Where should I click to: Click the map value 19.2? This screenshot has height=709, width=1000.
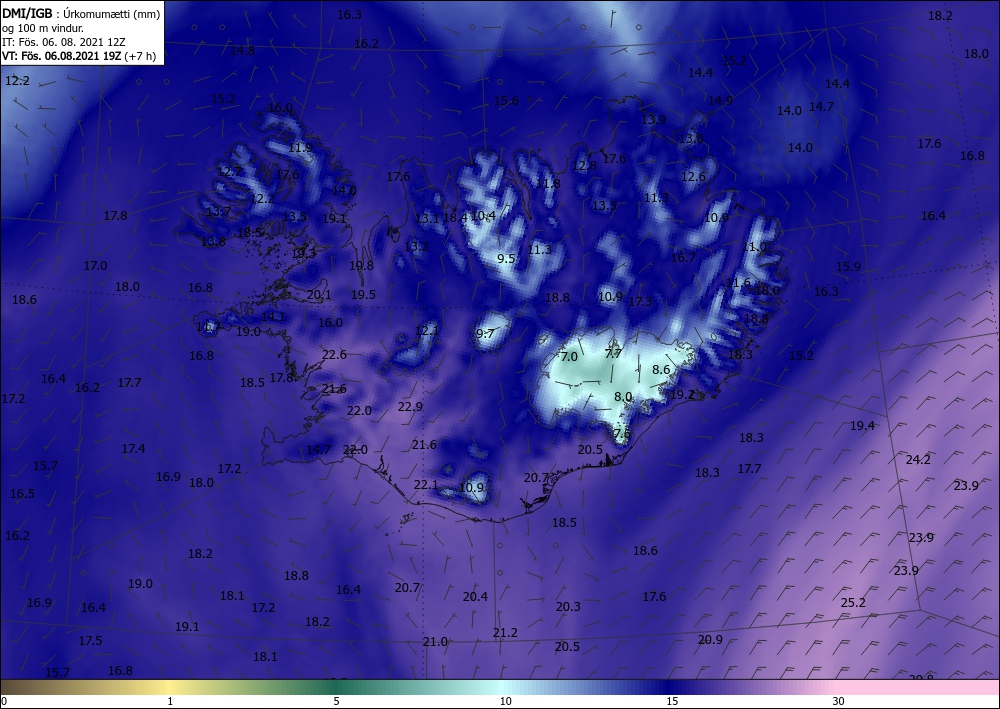682,395
